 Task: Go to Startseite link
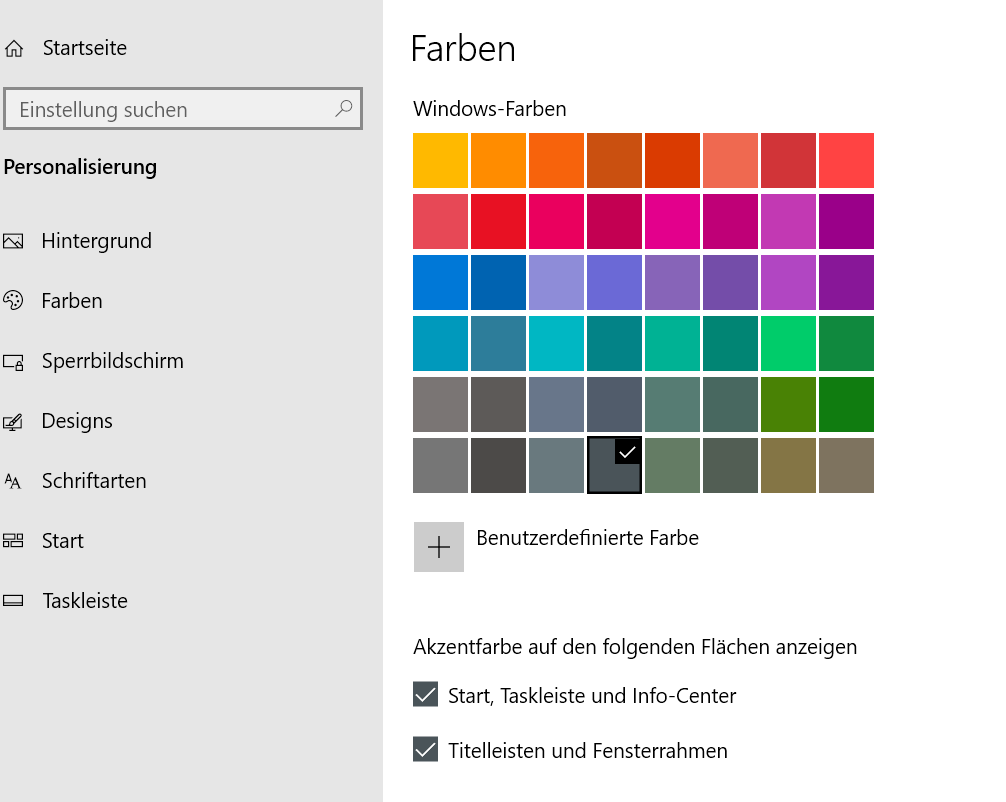84,48
